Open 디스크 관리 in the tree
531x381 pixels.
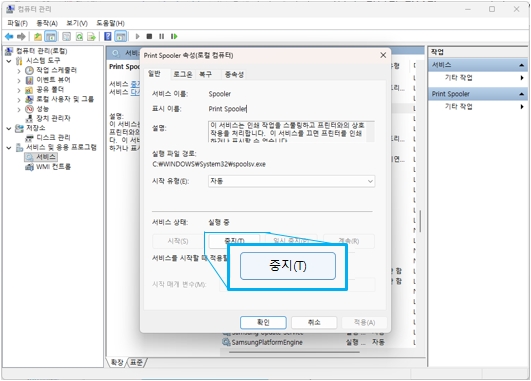pos(53,137)
